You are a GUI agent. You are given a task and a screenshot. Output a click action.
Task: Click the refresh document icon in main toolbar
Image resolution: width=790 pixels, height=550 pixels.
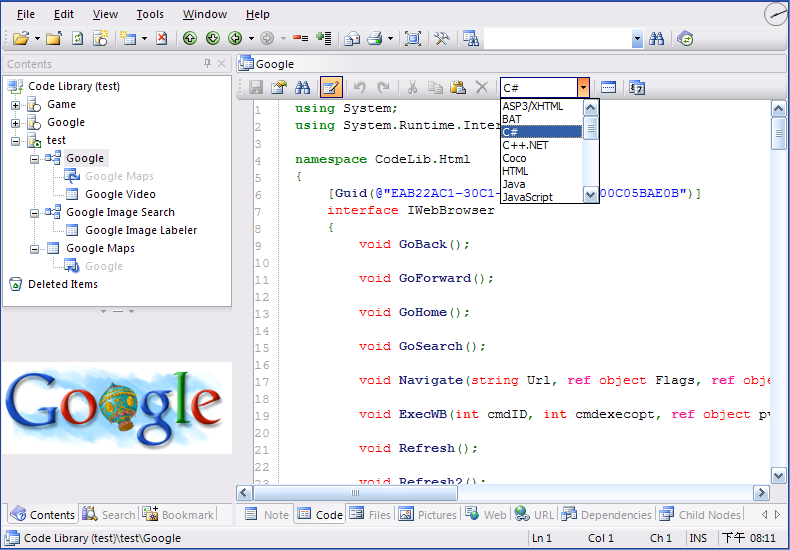coord(78,38)
